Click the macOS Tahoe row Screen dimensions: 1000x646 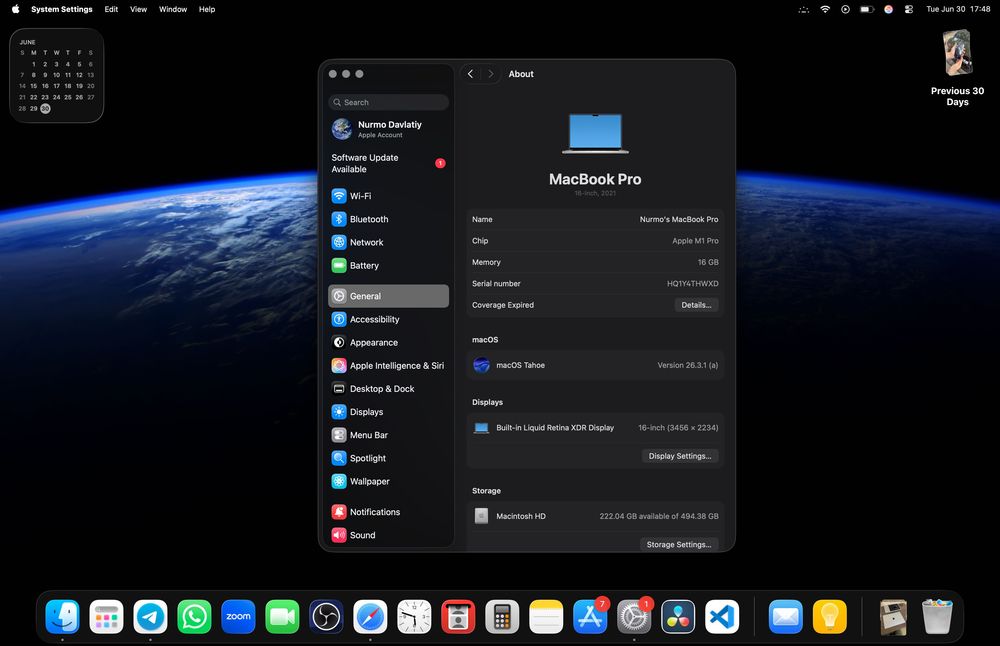595,365
